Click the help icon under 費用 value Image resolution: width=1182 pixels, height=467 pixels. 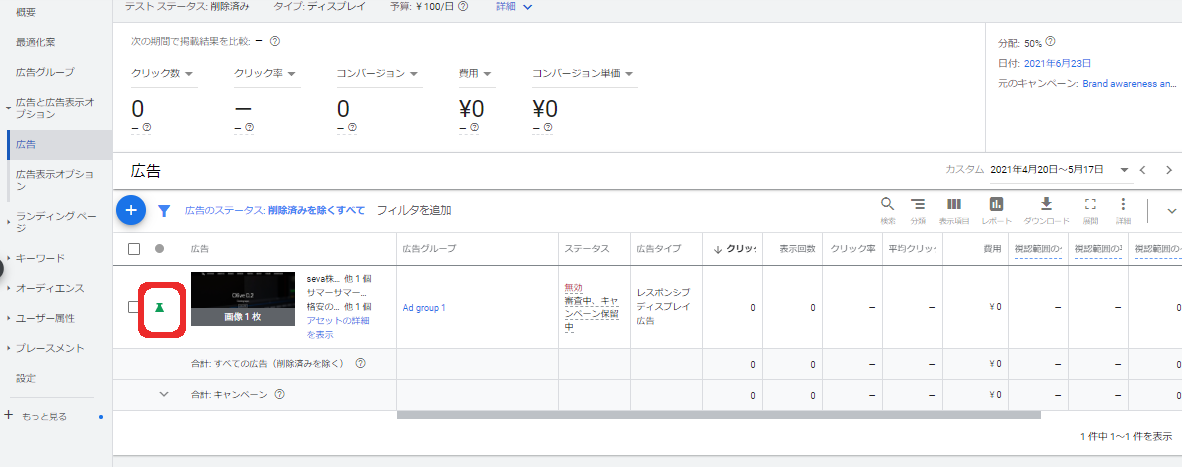473,128
